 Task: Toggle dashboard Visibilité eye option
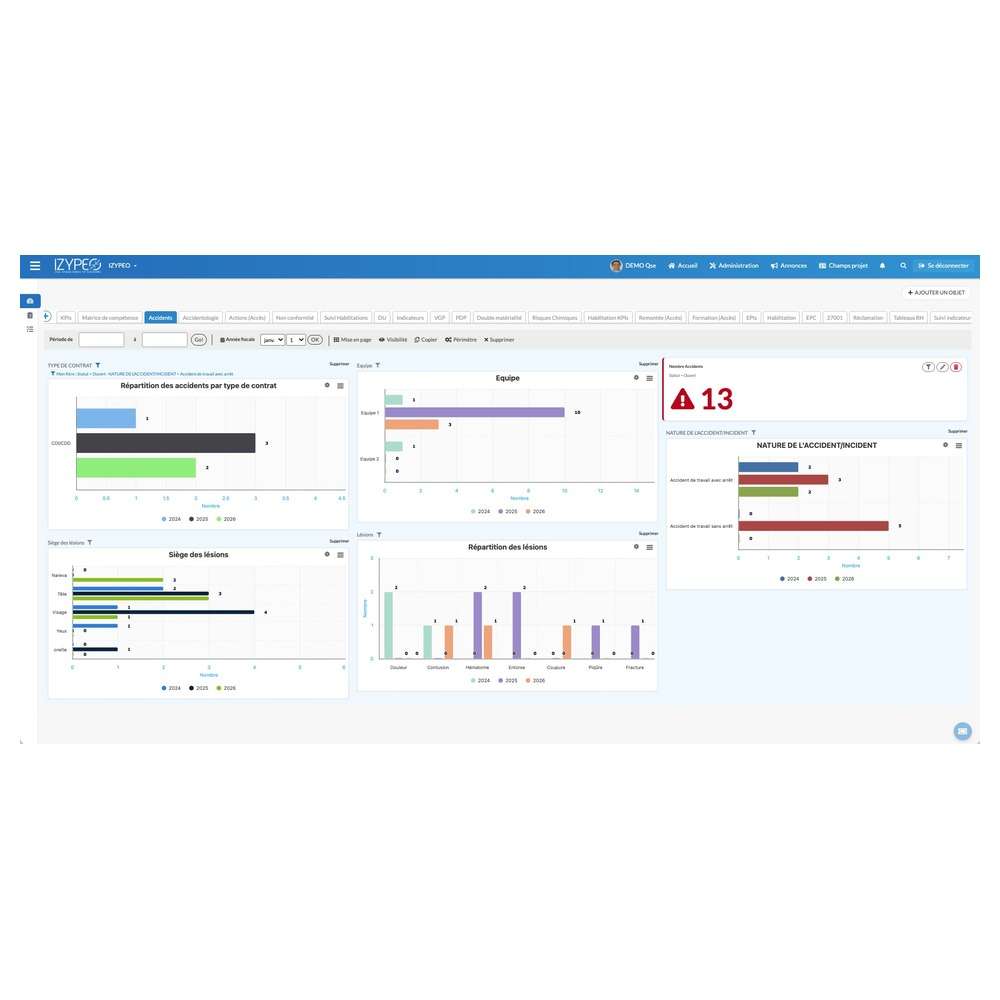[x=393, y=340]
